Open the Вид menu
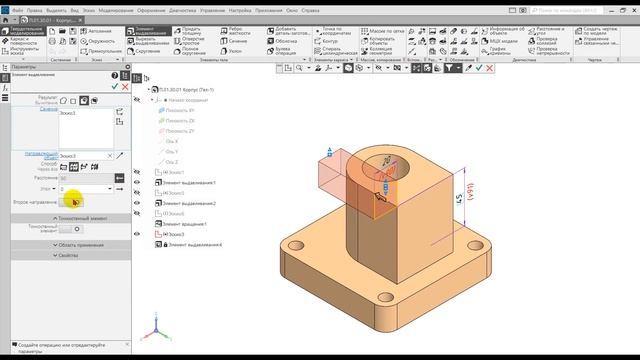 click(74, 10)
